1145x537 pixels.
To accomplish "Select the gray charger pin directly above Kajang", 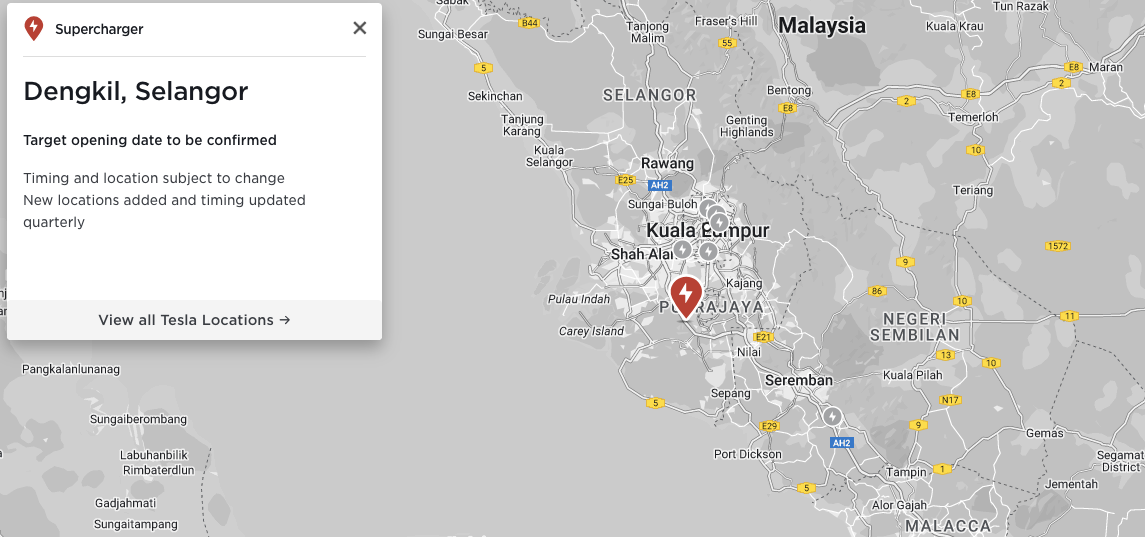I will pyautogui.click(x=708, y=252).
